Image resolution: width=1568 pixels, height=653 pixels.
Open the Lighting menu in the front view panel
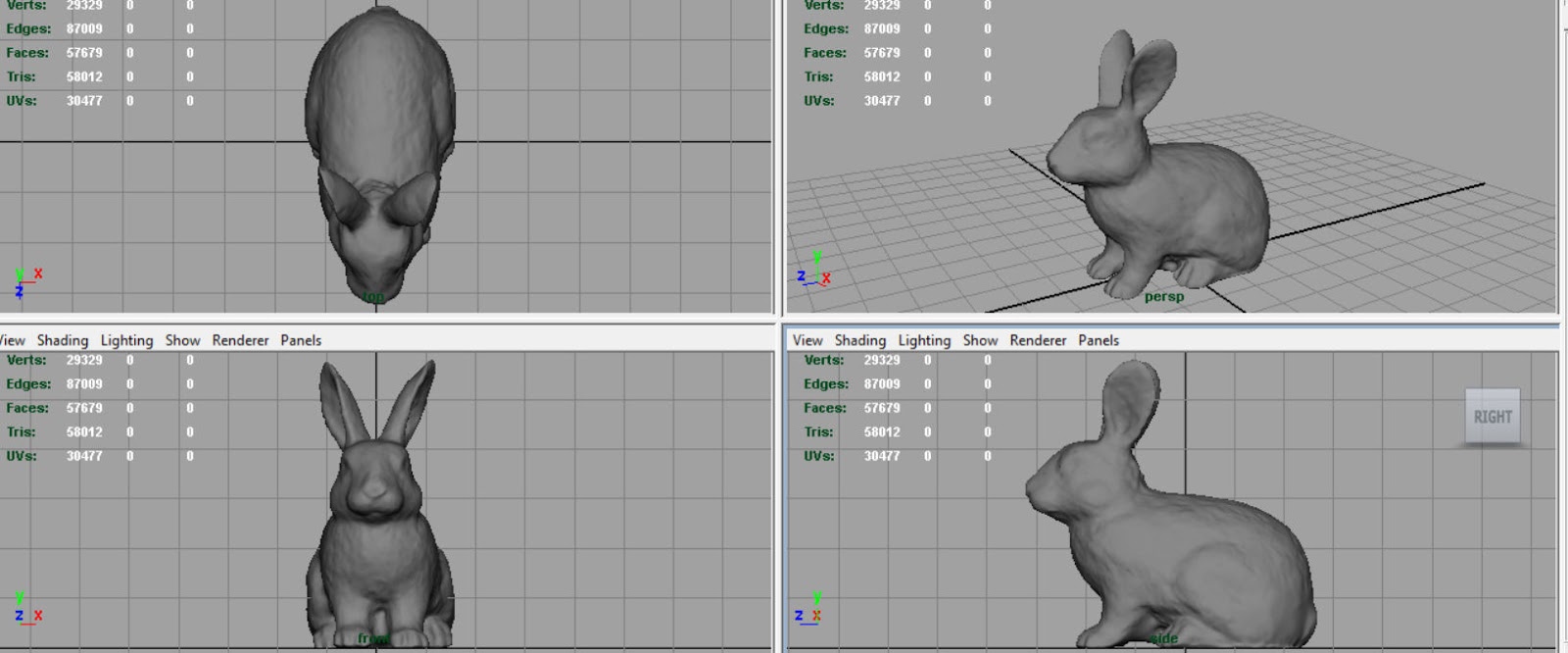pyautogui.click(x=126, y=340)
